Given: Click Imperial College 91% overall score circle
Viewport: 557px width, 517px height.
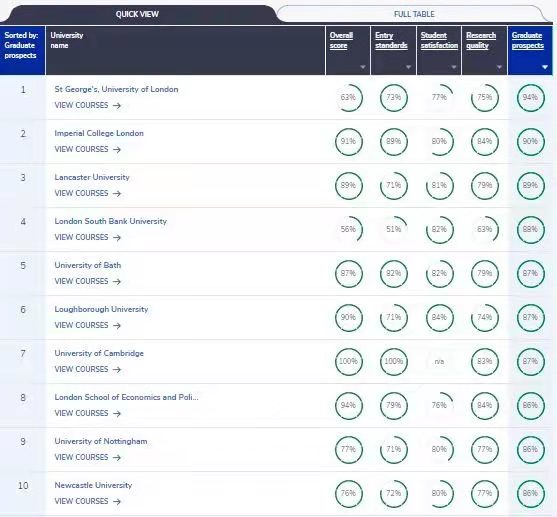Looking at the screenshot, I should (348, 142).
